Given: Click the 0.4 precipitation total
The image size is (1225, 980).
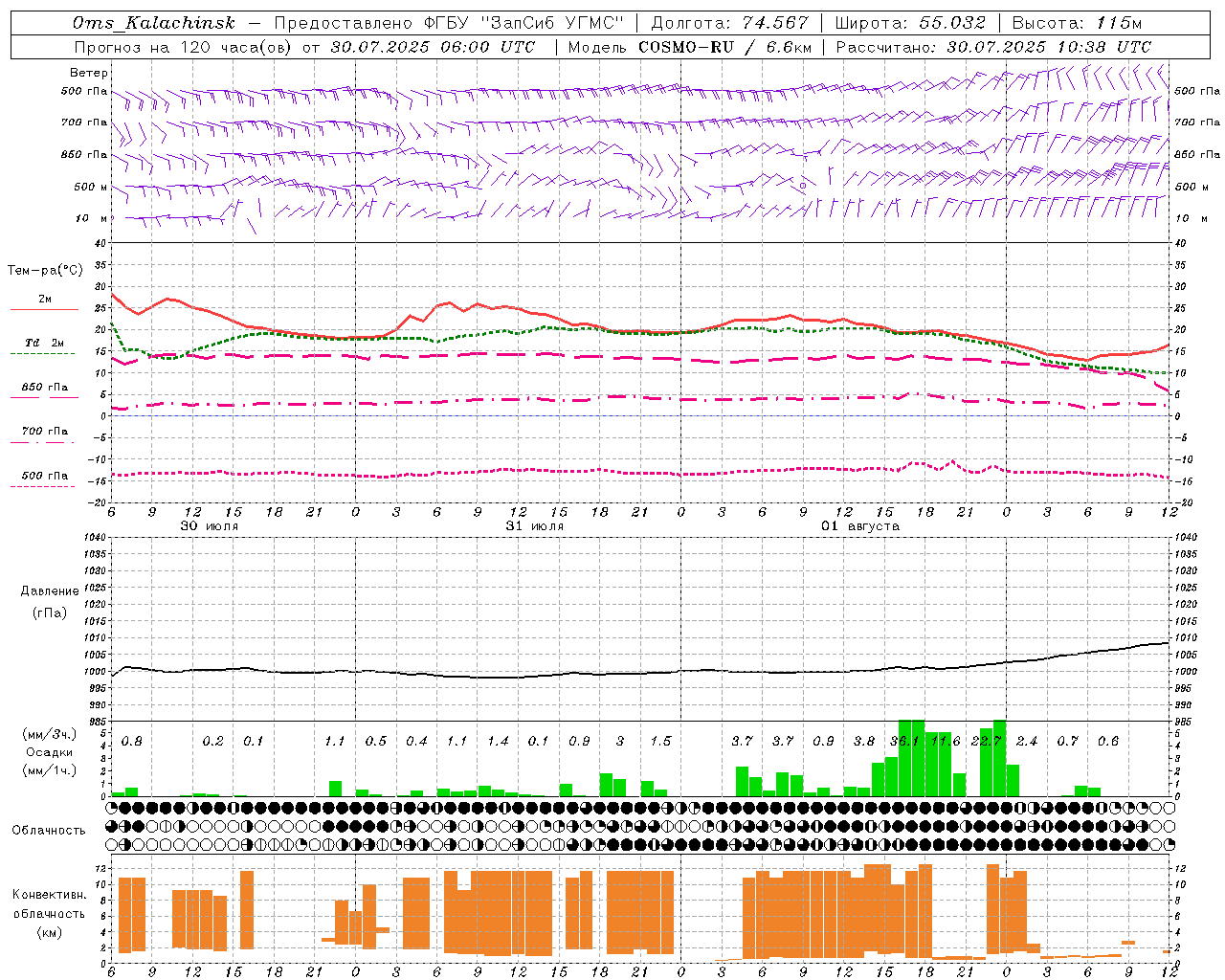Looking at the screenshot, I should click(416, 741).
